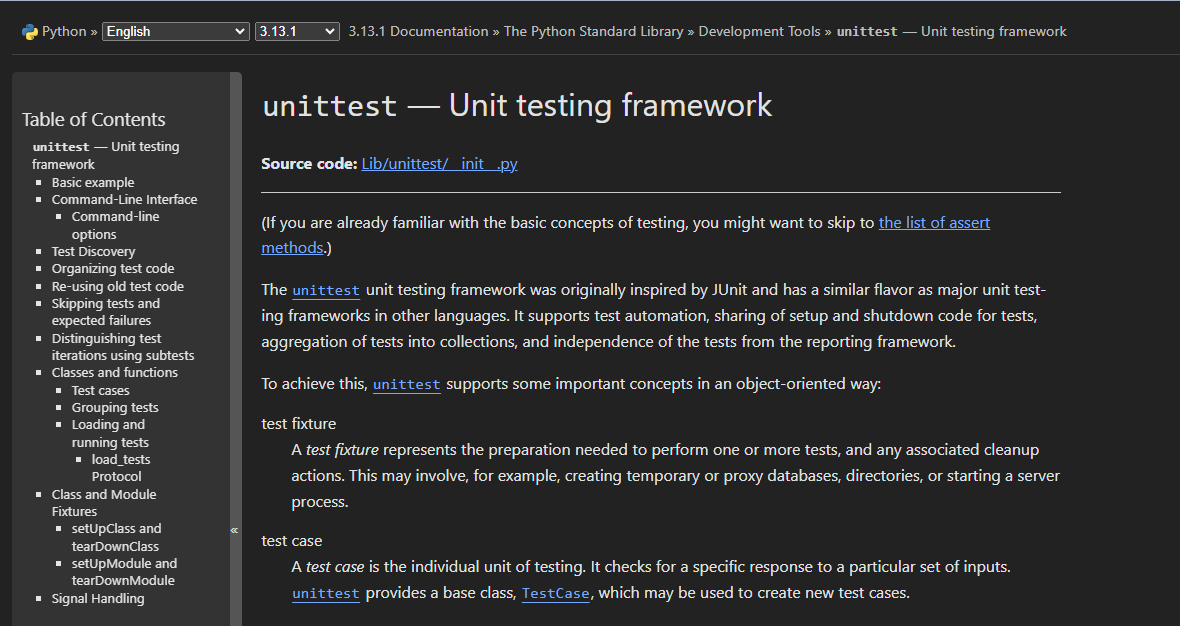
Task: Open the version dropdown showing 3.13.1
Action: pos(296,31)
